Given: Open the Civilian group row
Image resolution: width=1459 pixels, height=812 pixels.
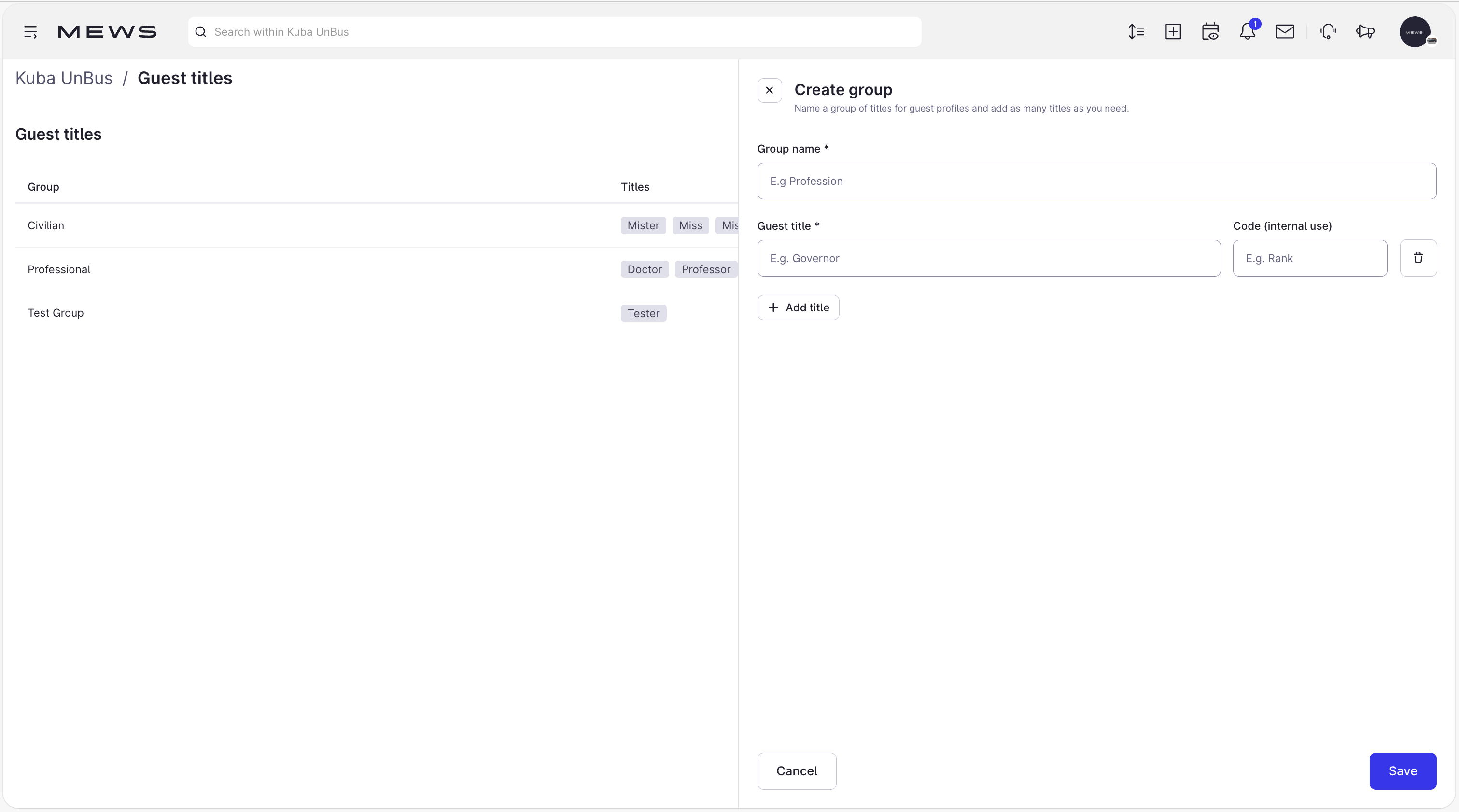Looking at the screenshot, I should point(377,225).
